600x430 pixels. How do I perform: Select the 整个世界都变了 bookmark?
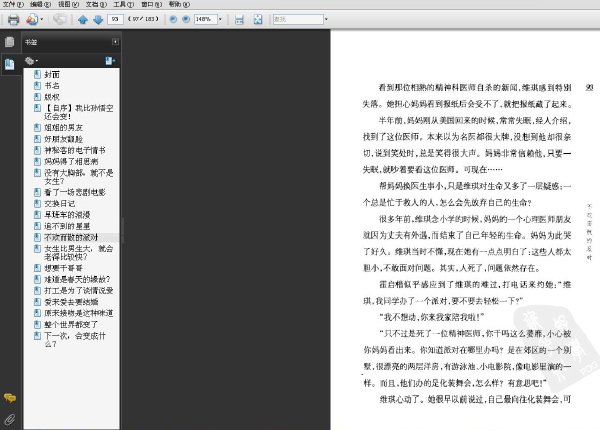point(71,324)
